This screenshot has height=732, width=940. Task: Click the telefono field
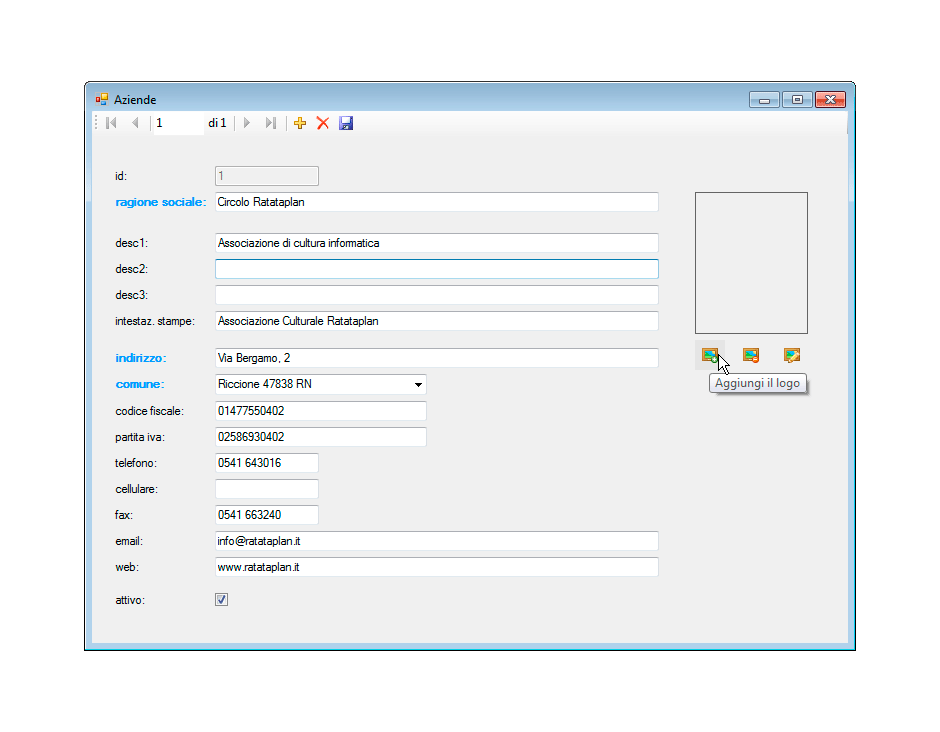267,463
